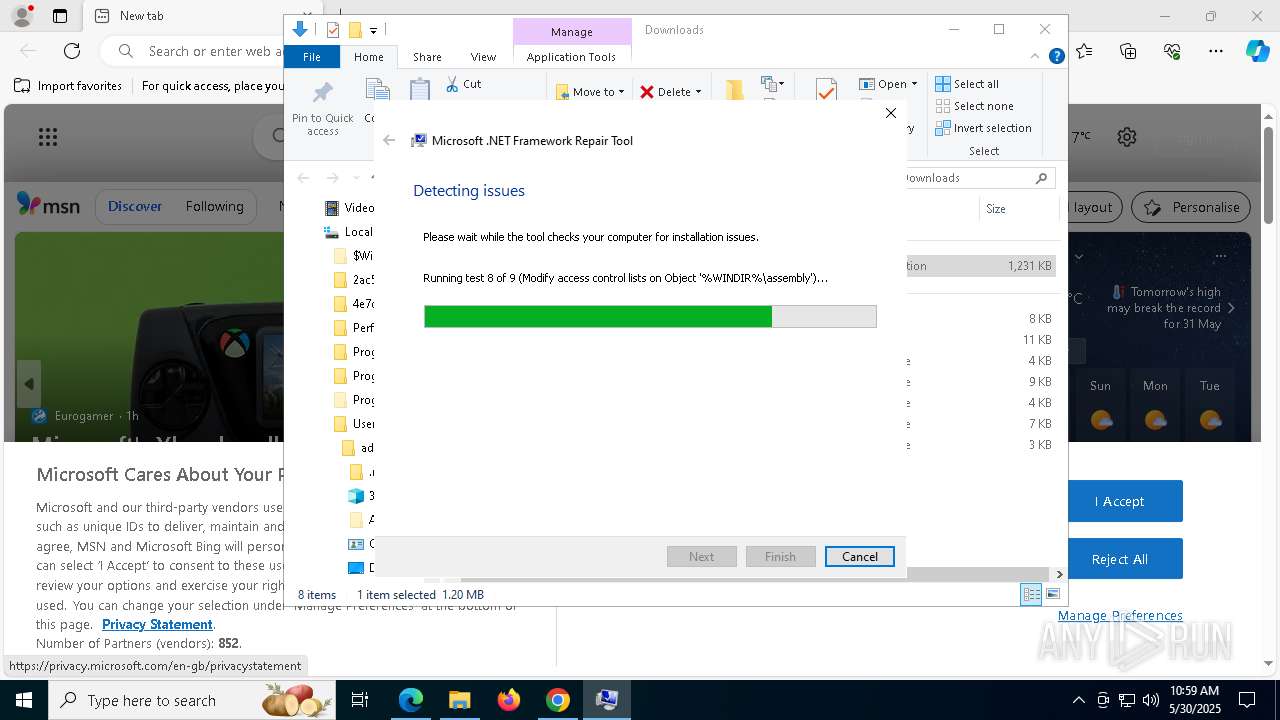Click the 1,231 KB file size cell
Image resolution: width=1280 pixels, height=720 pixels.
pyautogui.click(x=1029, y=266)
